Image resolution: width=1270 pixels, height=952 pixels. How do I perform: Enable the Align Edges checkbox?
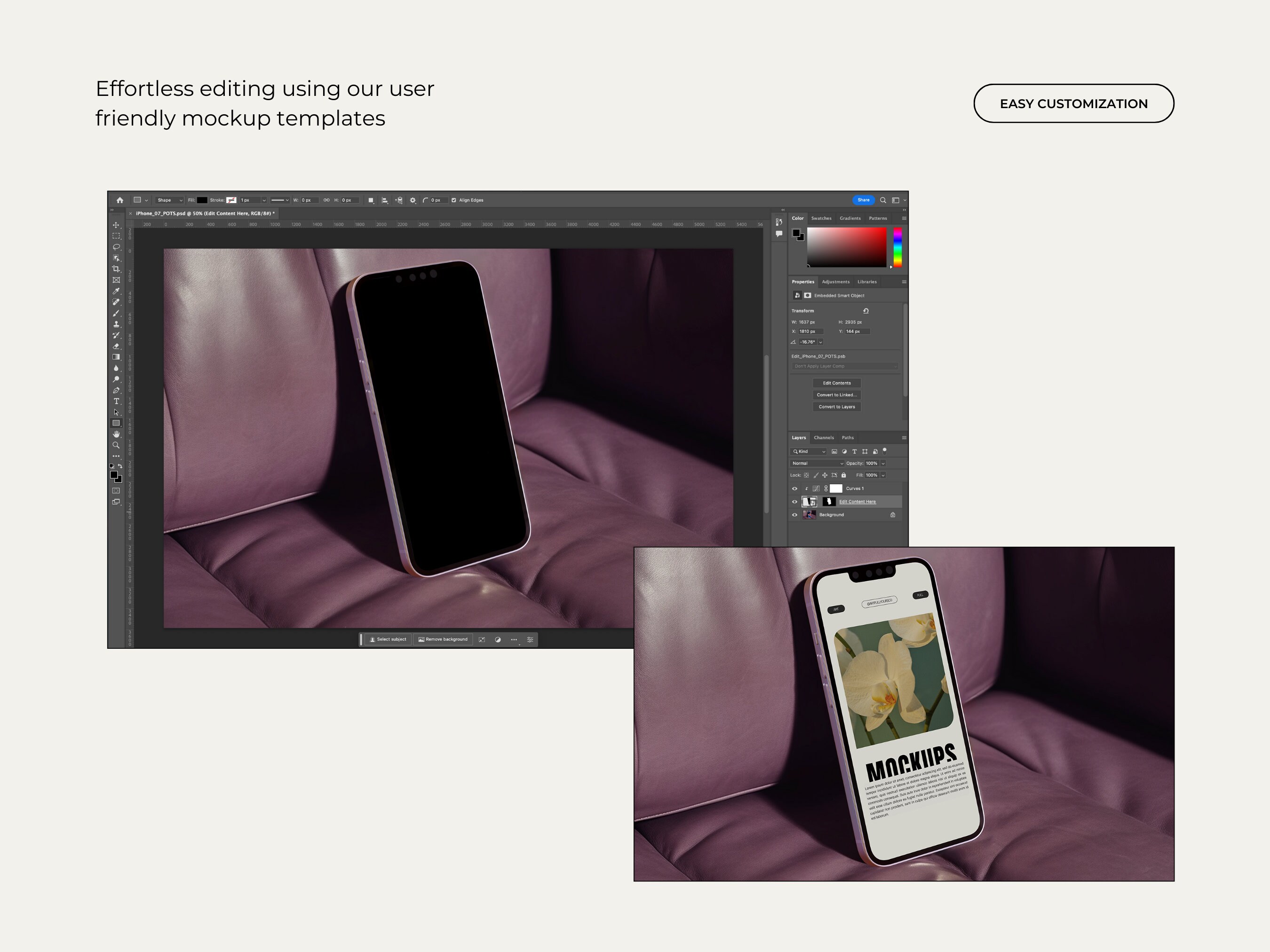tap(453, 200)
